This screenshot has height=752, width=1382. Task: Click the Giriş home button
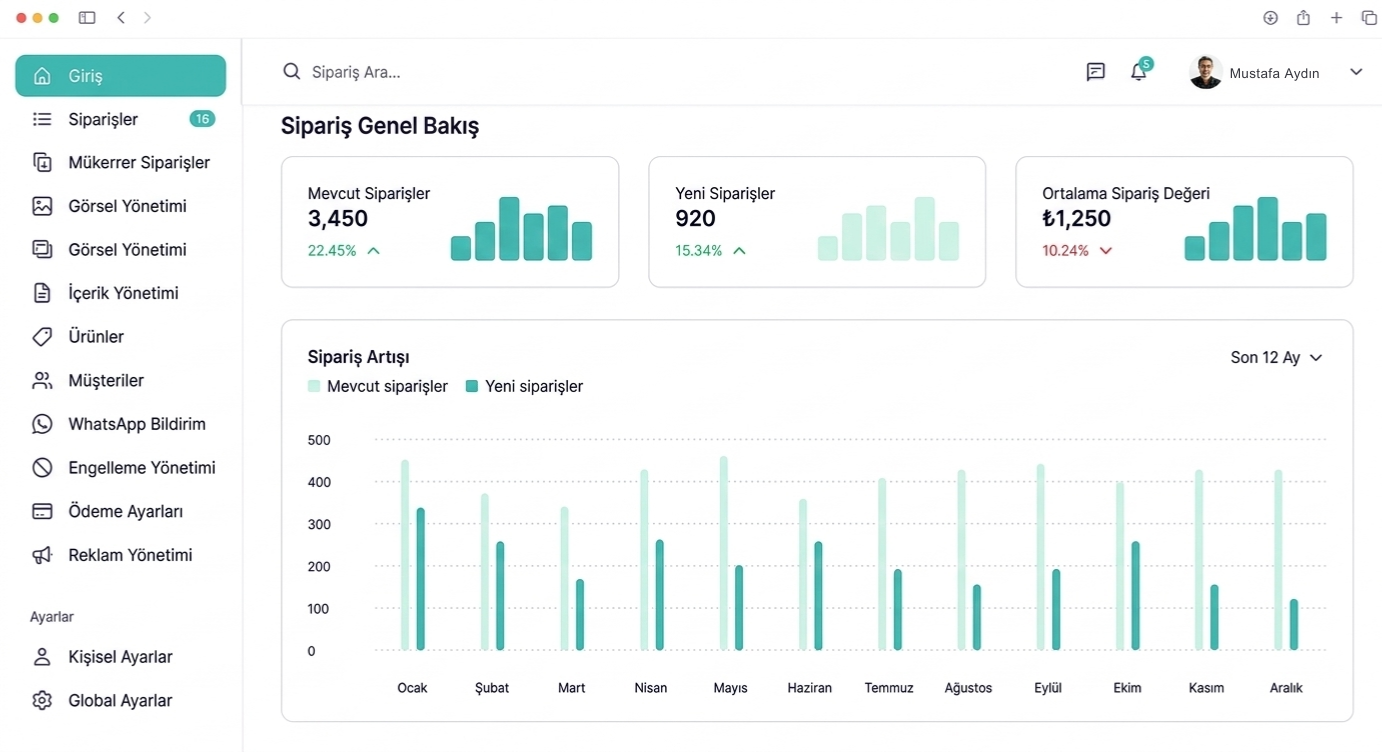120,76
